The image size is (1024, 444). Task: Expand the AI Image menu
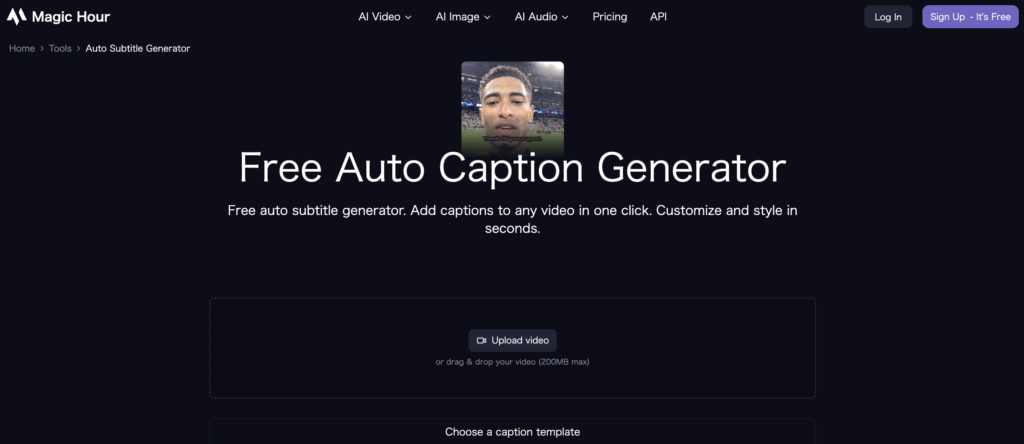463,17
